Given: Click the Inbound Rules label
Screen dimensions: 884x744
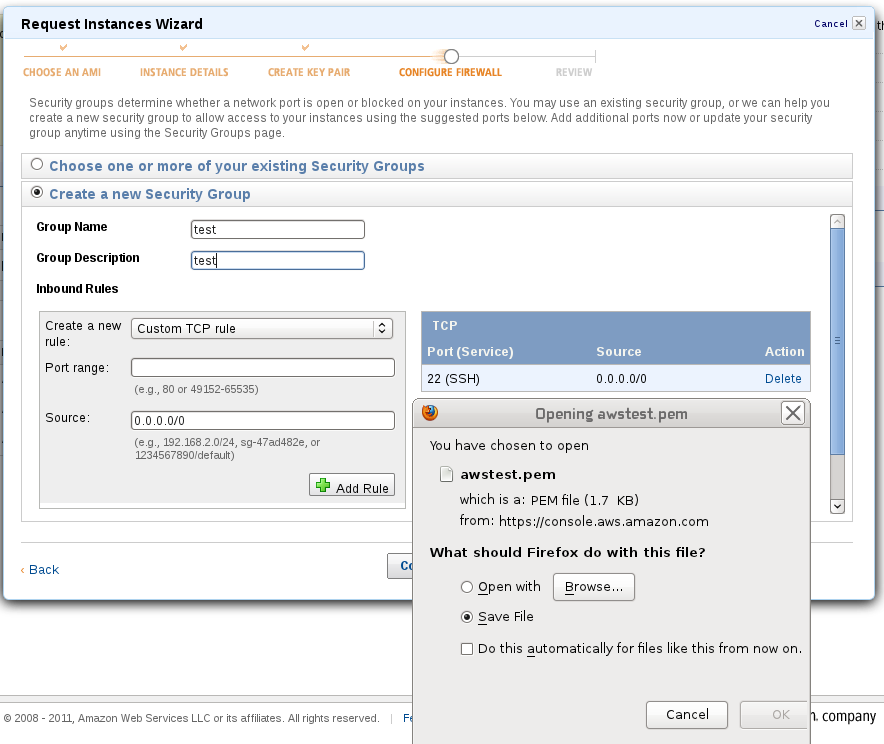Looking at the screenshot, I should 77,289.
